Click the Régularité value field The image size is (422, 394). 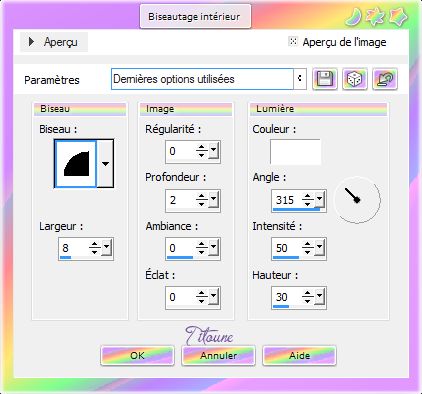click(x=180, y=151)
